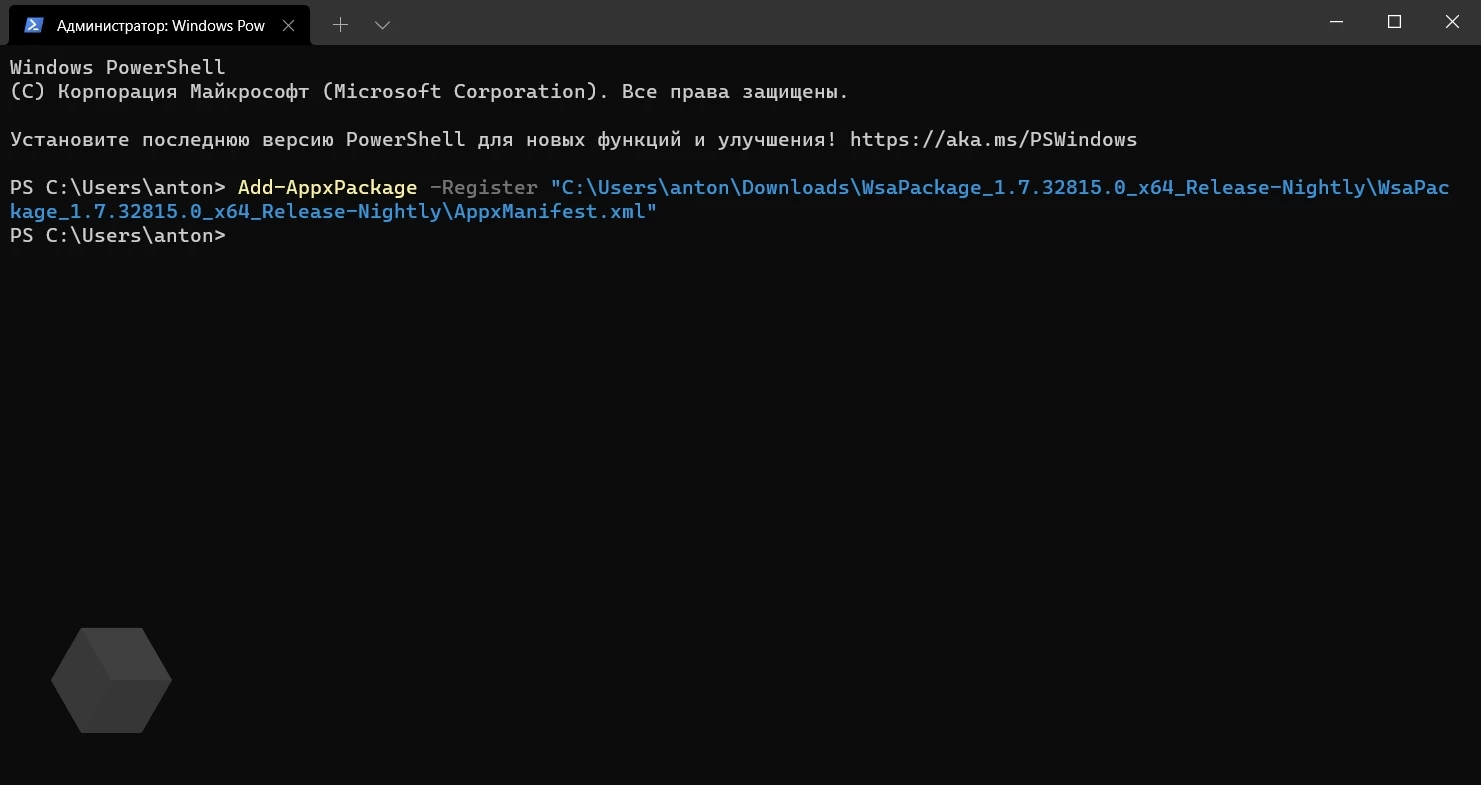
Task: Click the Microsoft Corporation copyright line
Action: 429,92
